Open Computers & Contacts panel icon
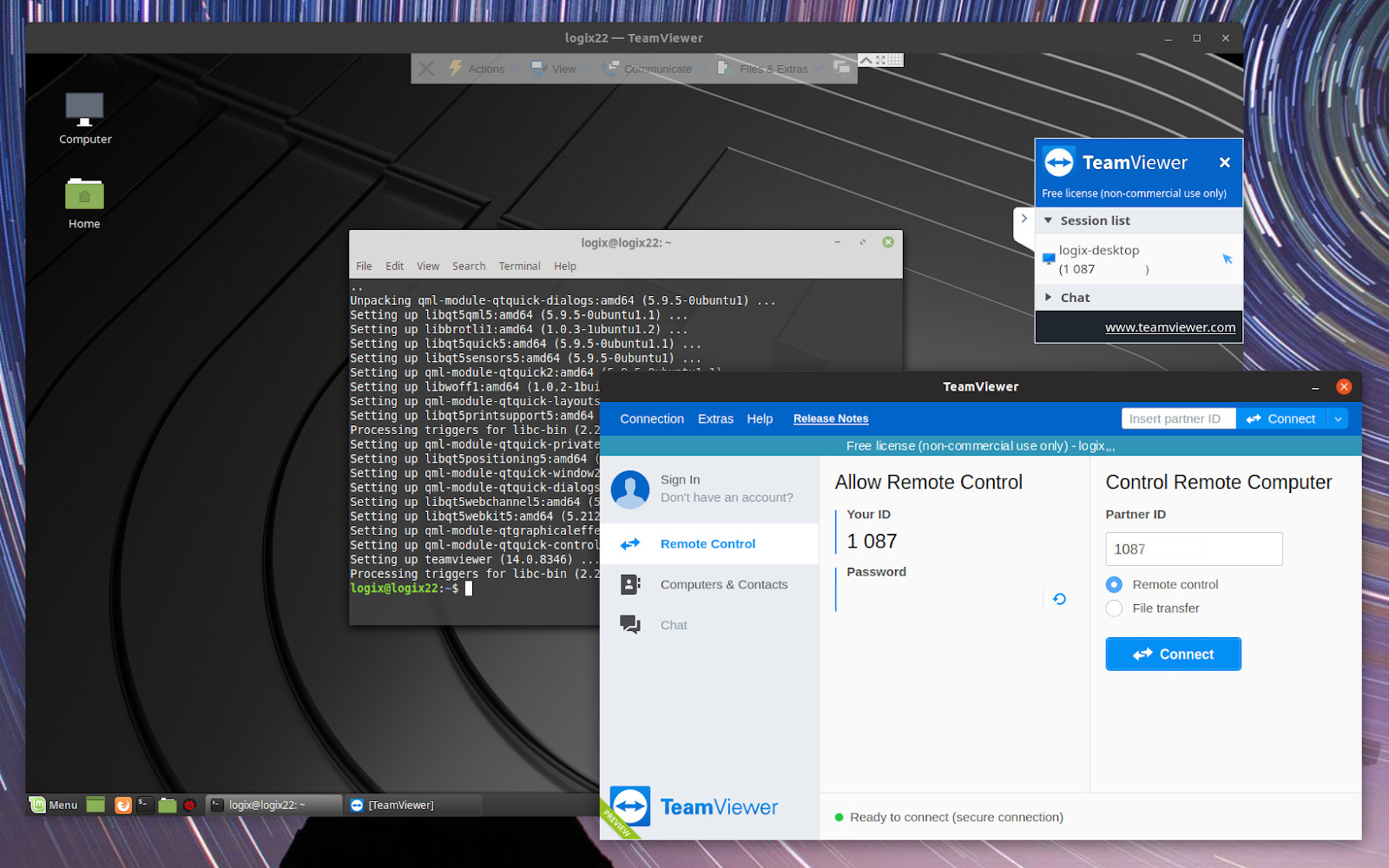Screen dimensions: 1389x868 pos(630,584)
